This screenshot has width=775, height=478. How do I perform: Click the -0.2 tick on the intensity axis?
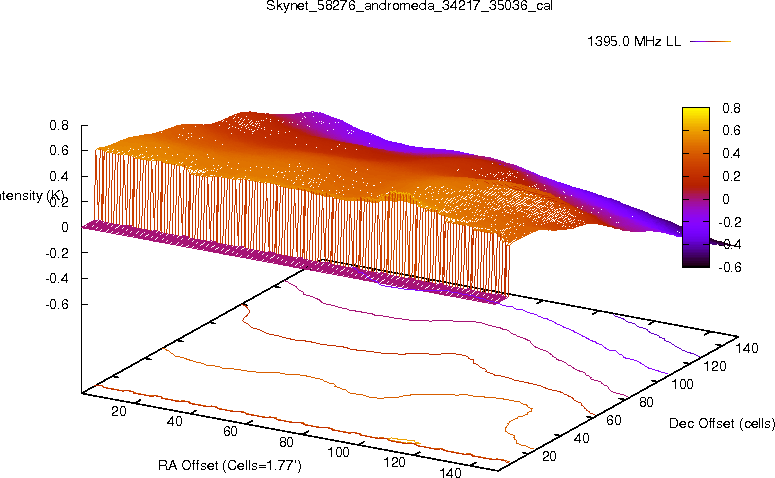tap(57, 253)
